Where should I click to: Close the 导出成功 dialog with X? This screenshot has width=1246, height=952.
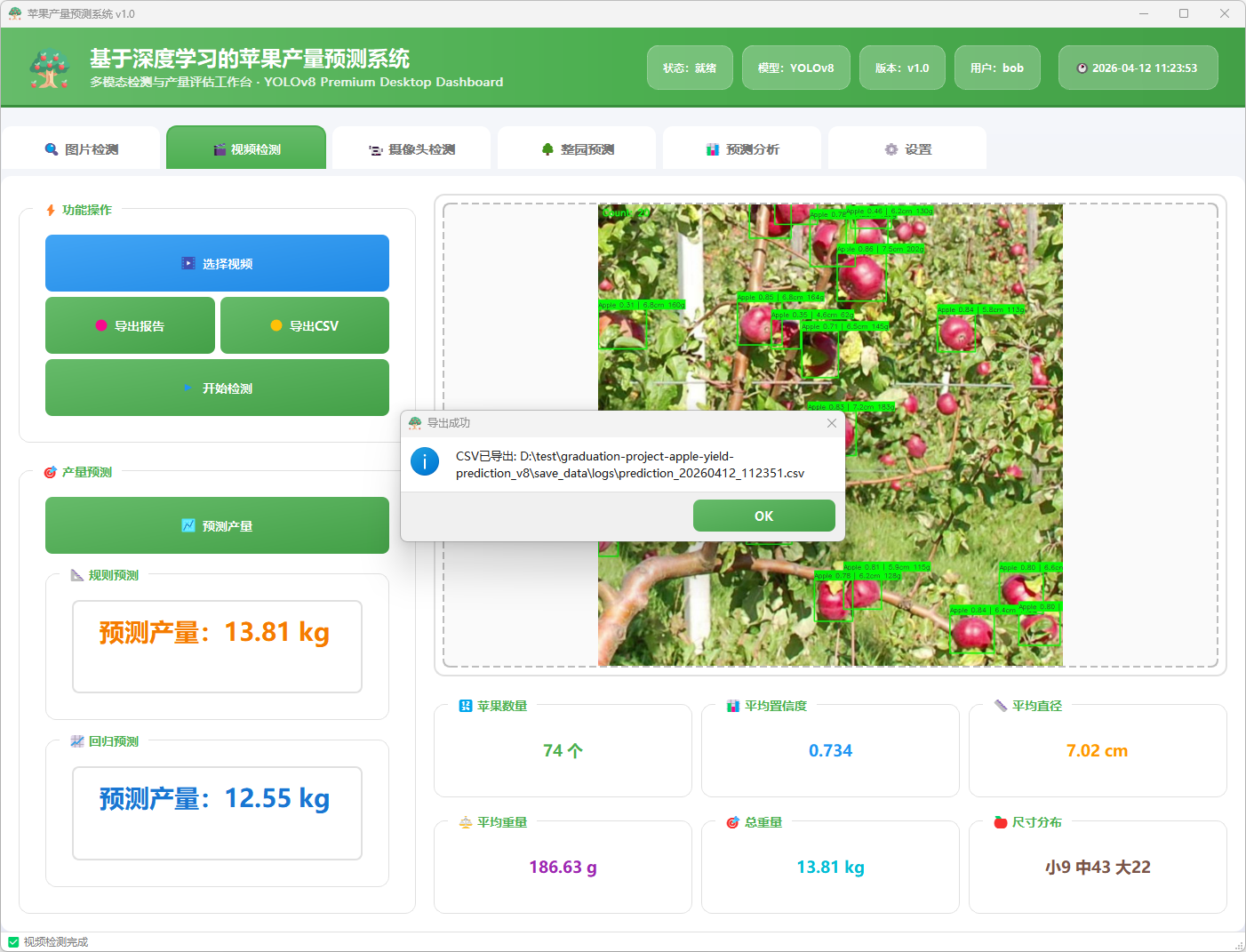click(x=832, y=423)
